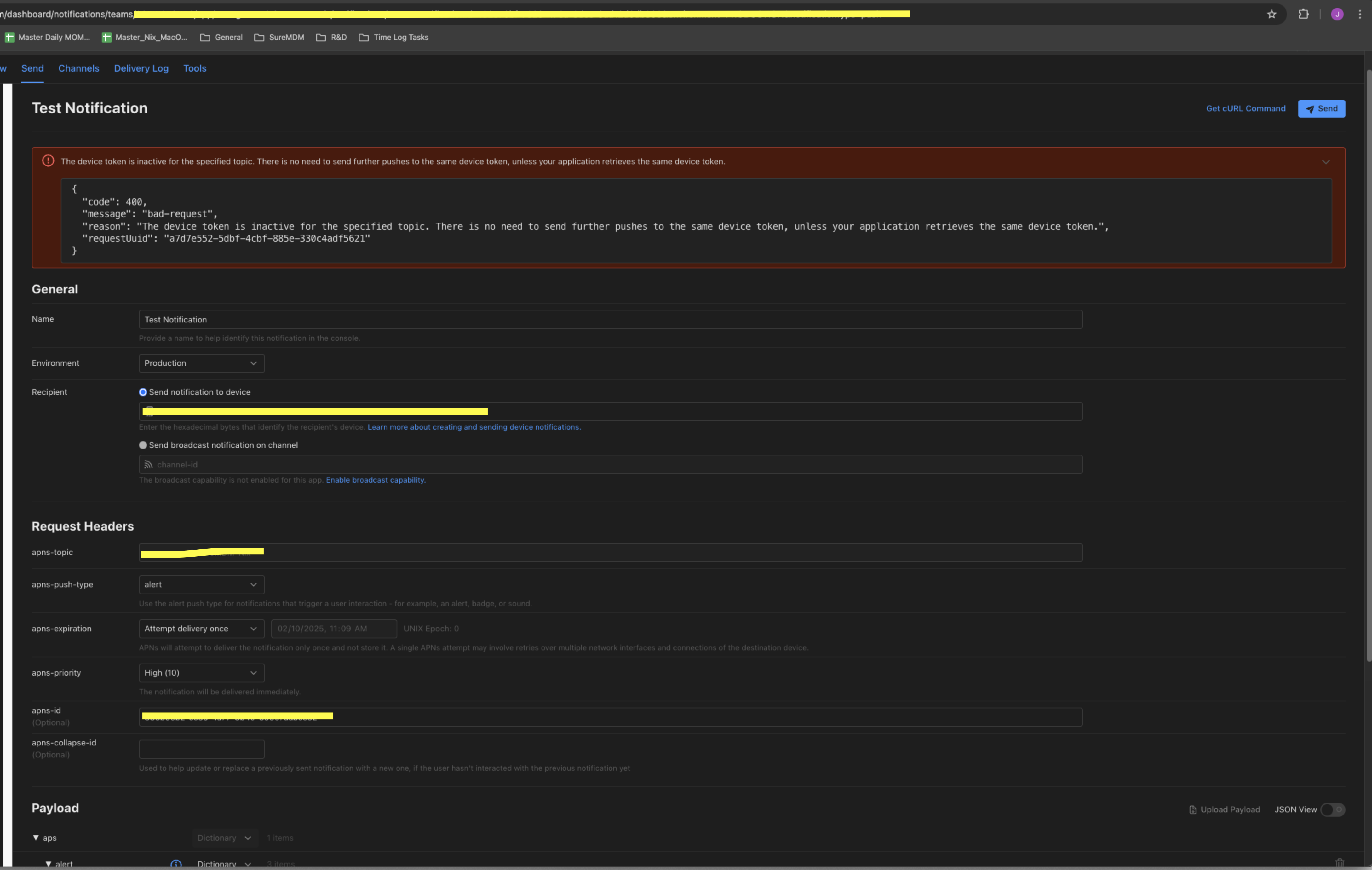Select Send notification to device radio

[x=143, y=392]
